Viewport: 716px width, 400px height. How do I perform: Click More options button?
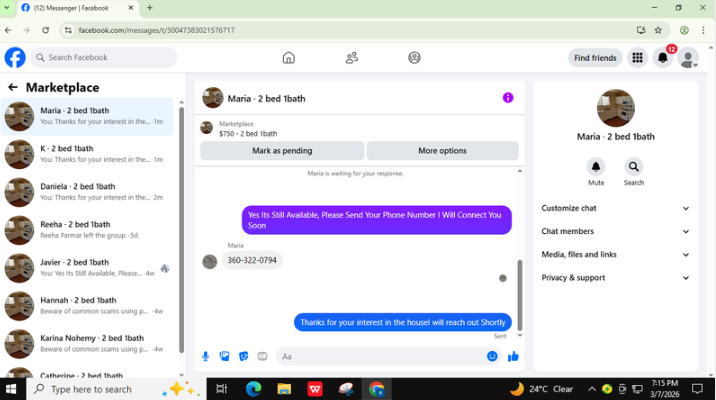pyautogui.click(x=442, y=151)
